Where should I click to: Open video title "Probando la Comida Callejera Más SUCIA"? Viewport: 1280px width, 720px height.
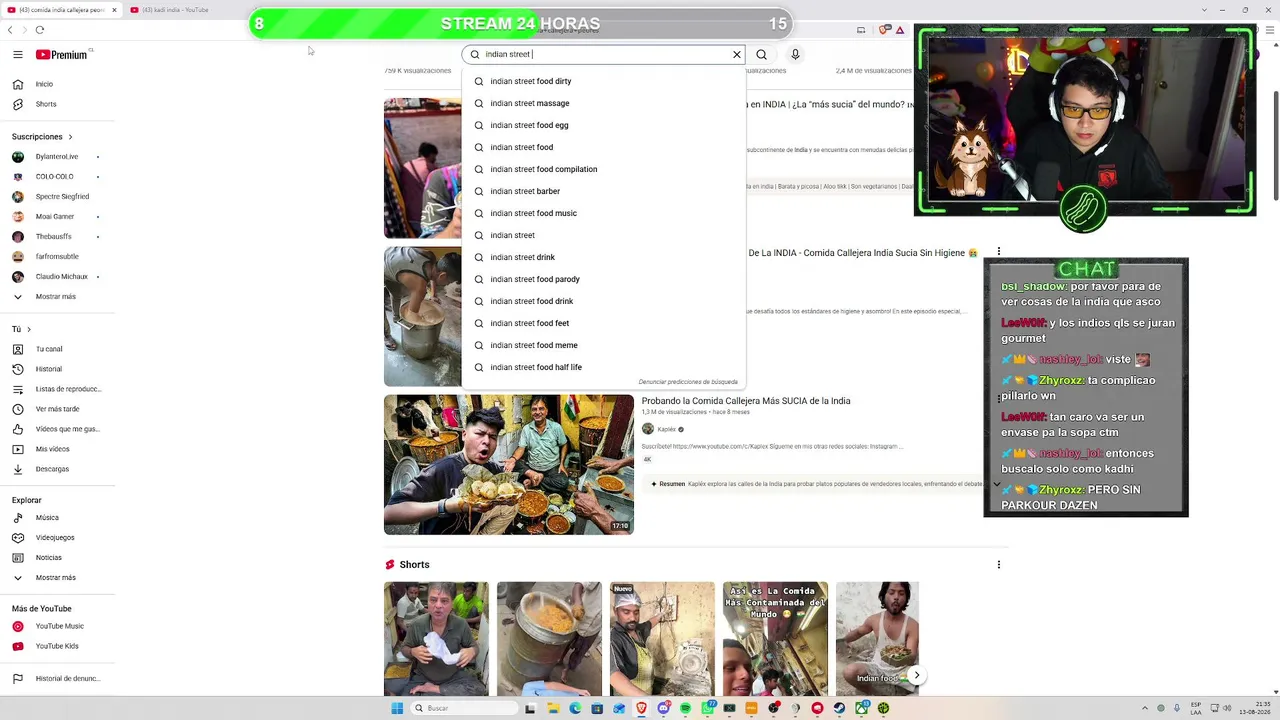(746, 401)
